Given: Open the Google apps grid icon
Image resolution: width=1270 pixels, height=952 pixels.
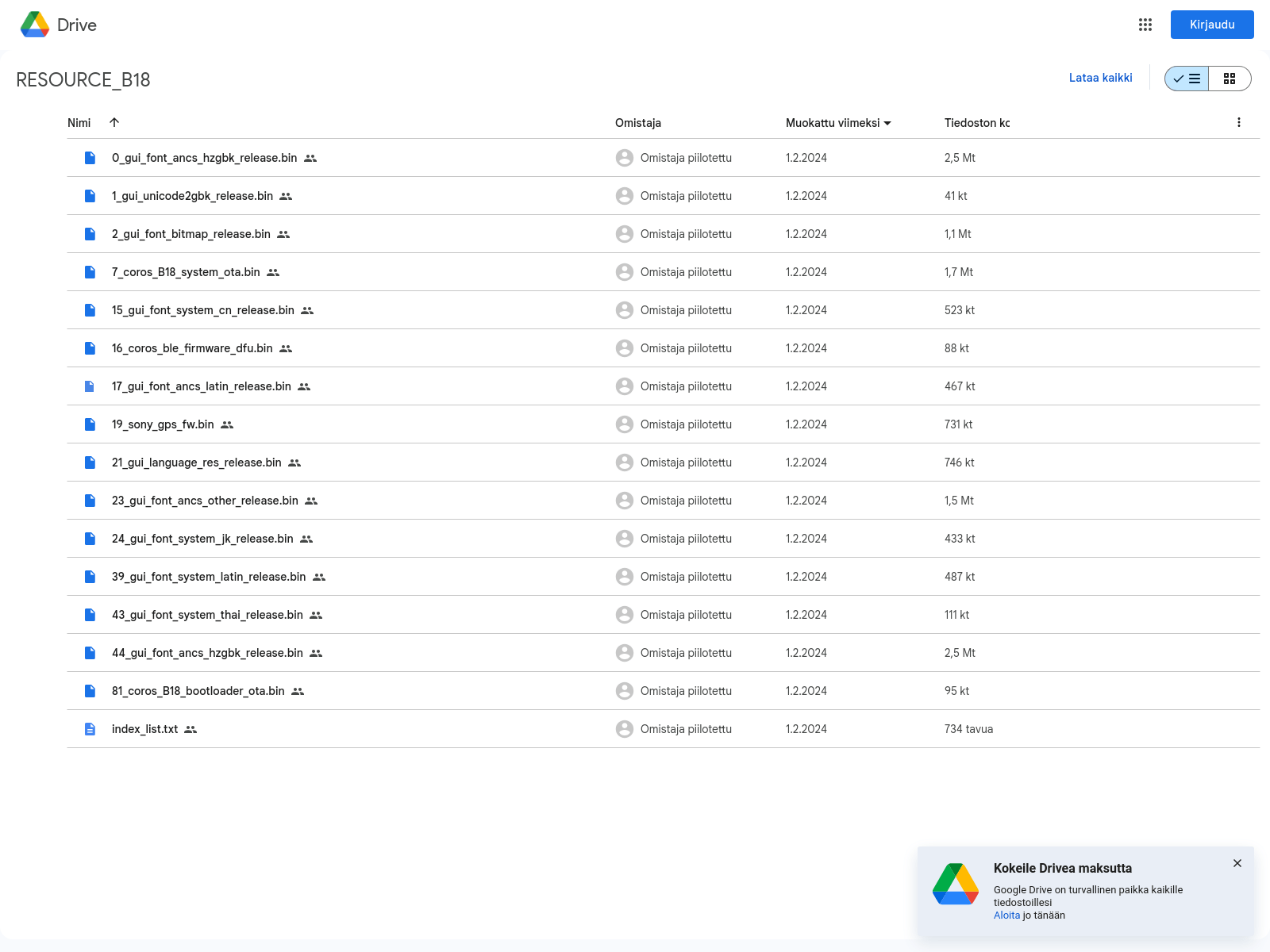Looking at the screenshot, I should coord(1145,25).
